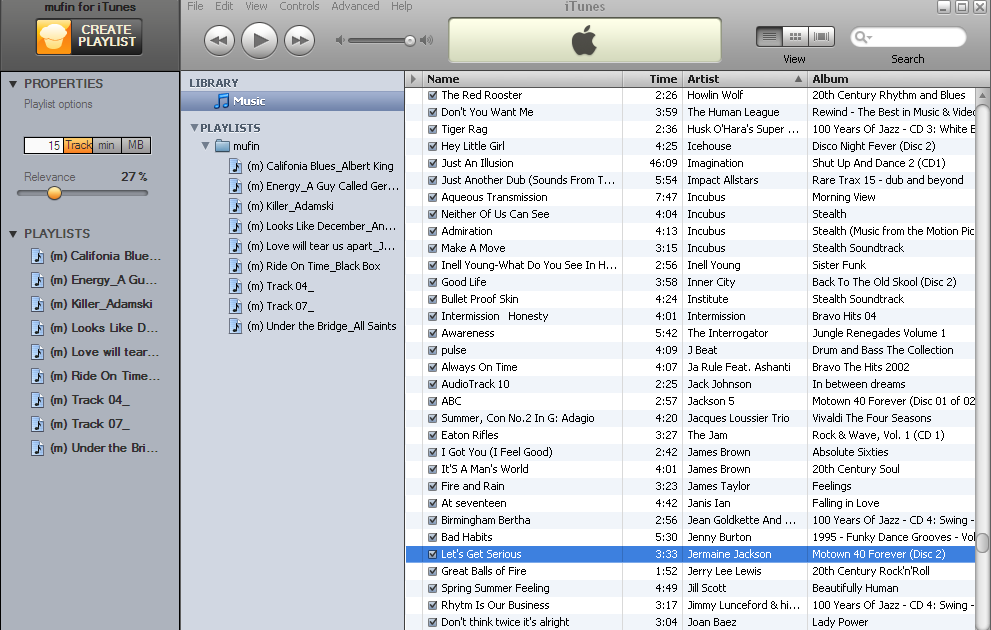Viewport: 991px width, 630px height.
Task: Click the play indicator column header arrow
Action: [413, 79]
